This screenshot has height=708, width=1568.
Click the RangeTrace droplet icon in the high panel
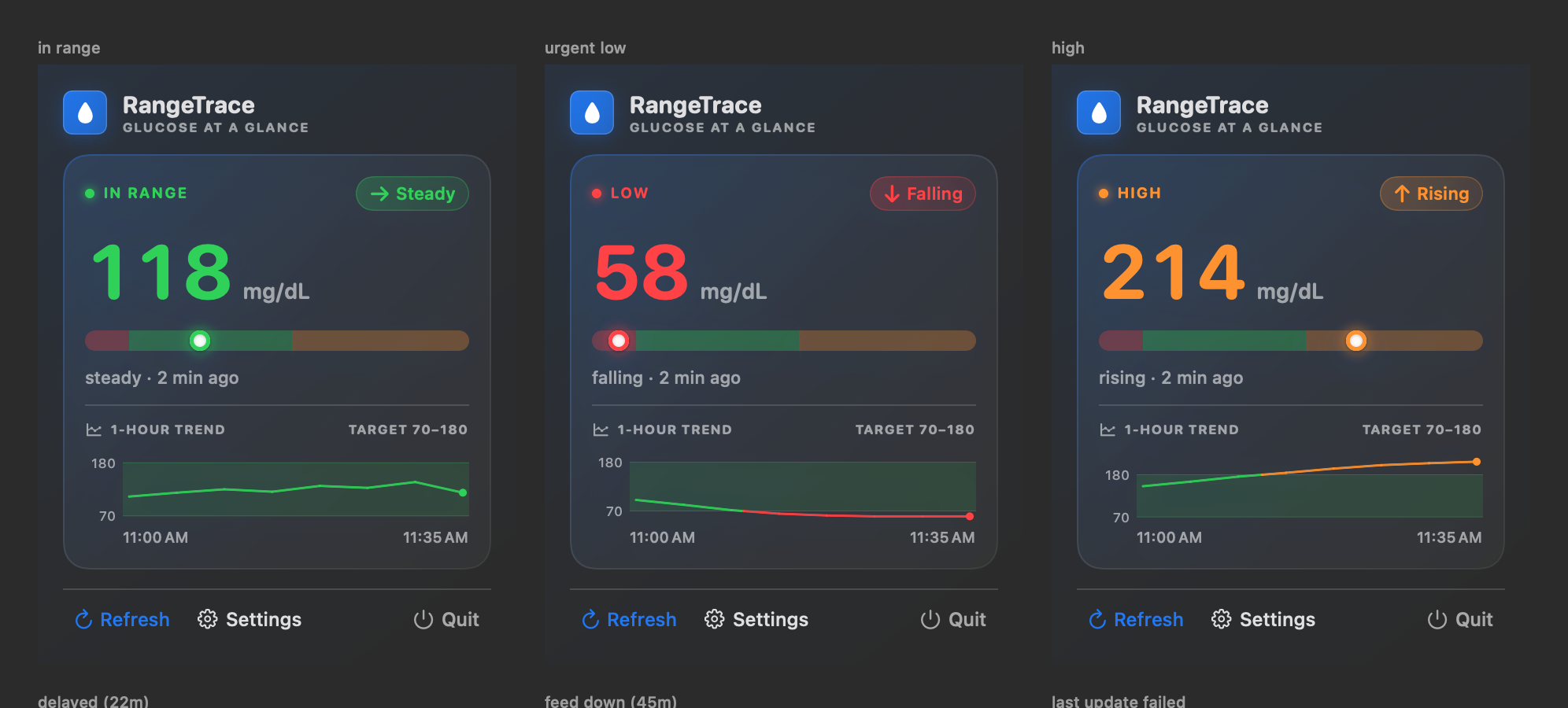1099,113
